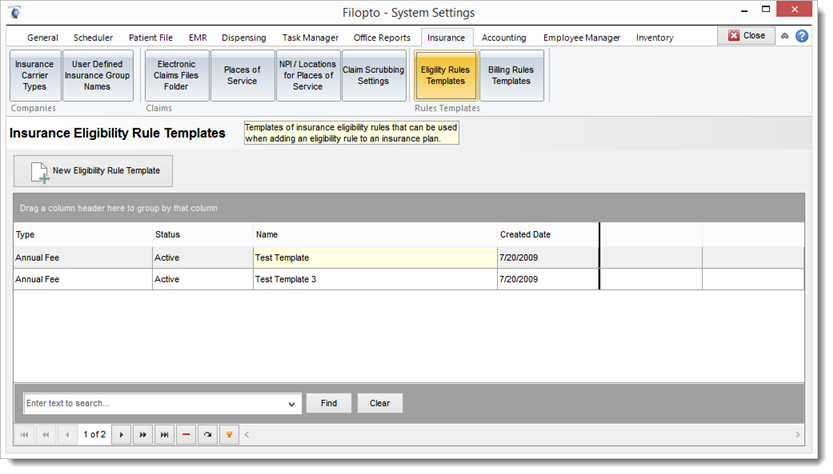This screenshot has height=474, width=833.
Task: Jump to next page set in pager
Action: (x=143, y=435)
